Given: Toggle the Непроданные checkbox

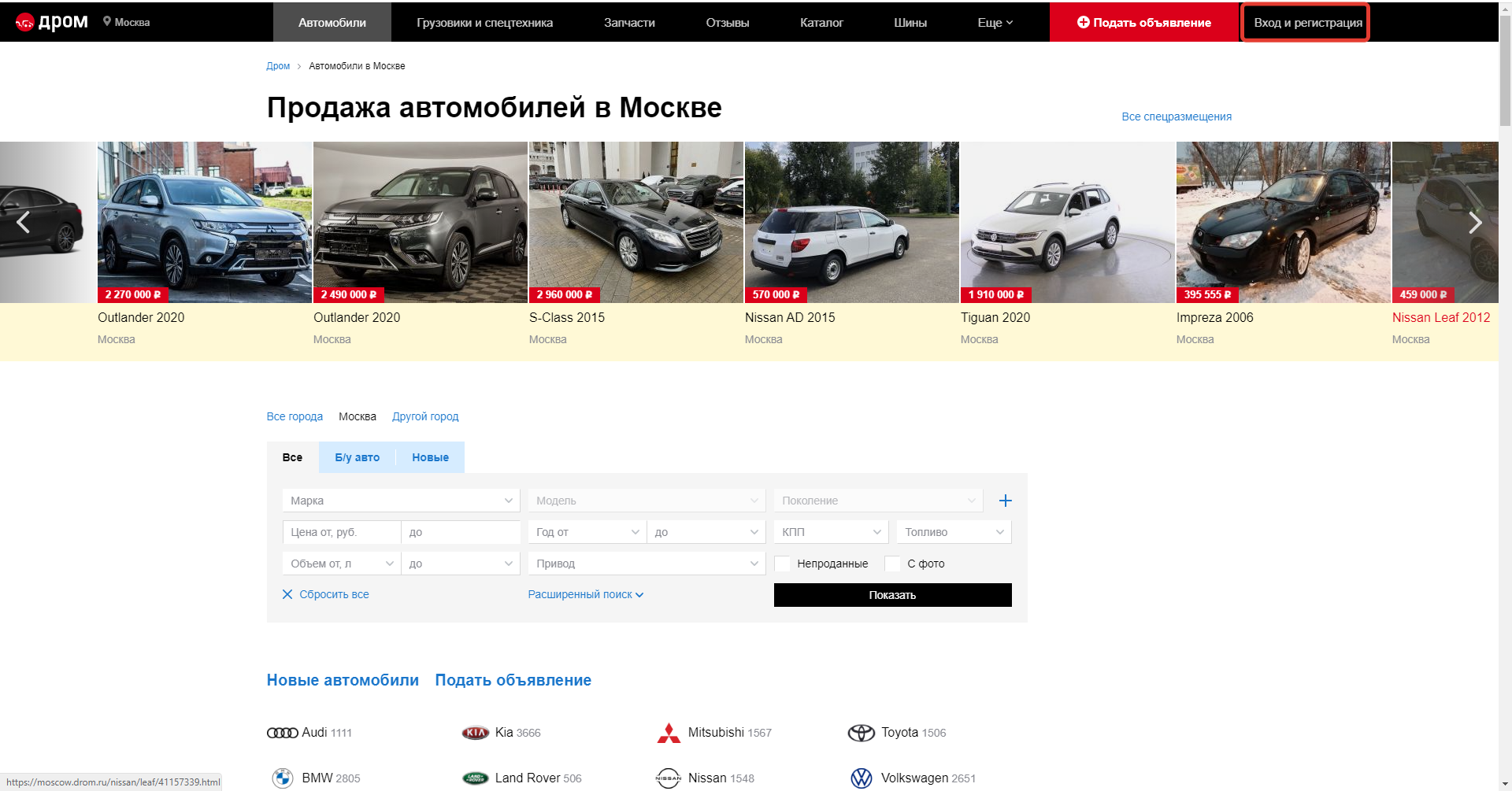Looking at the screenshot, I should [783, 564].
